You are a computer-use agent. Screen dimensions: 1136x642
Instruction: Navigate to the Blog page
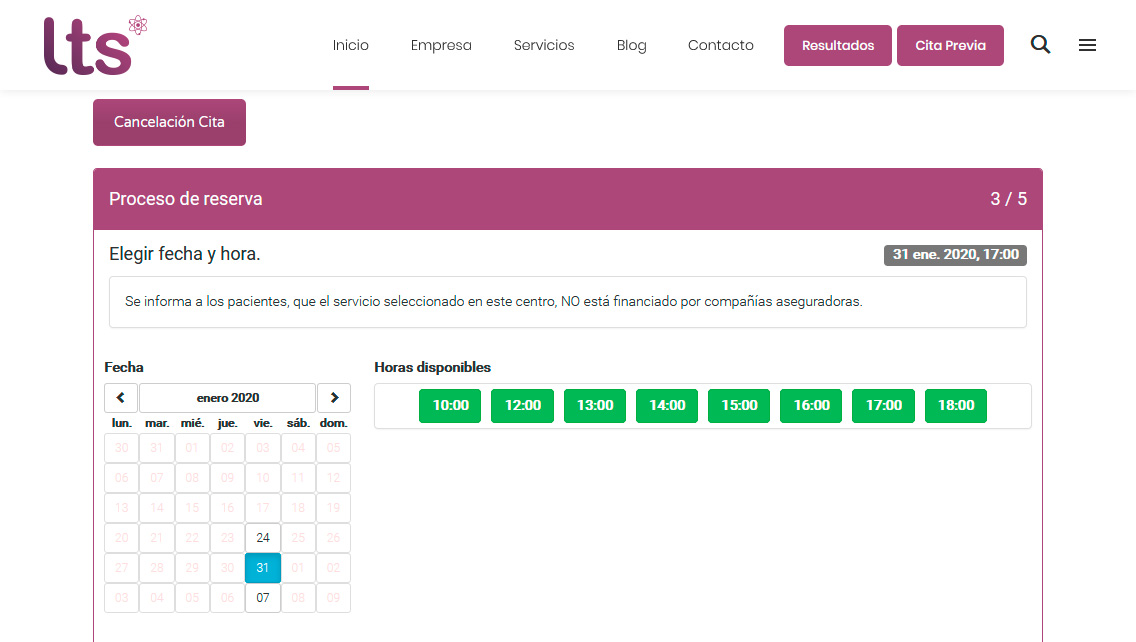pos(631,45)
